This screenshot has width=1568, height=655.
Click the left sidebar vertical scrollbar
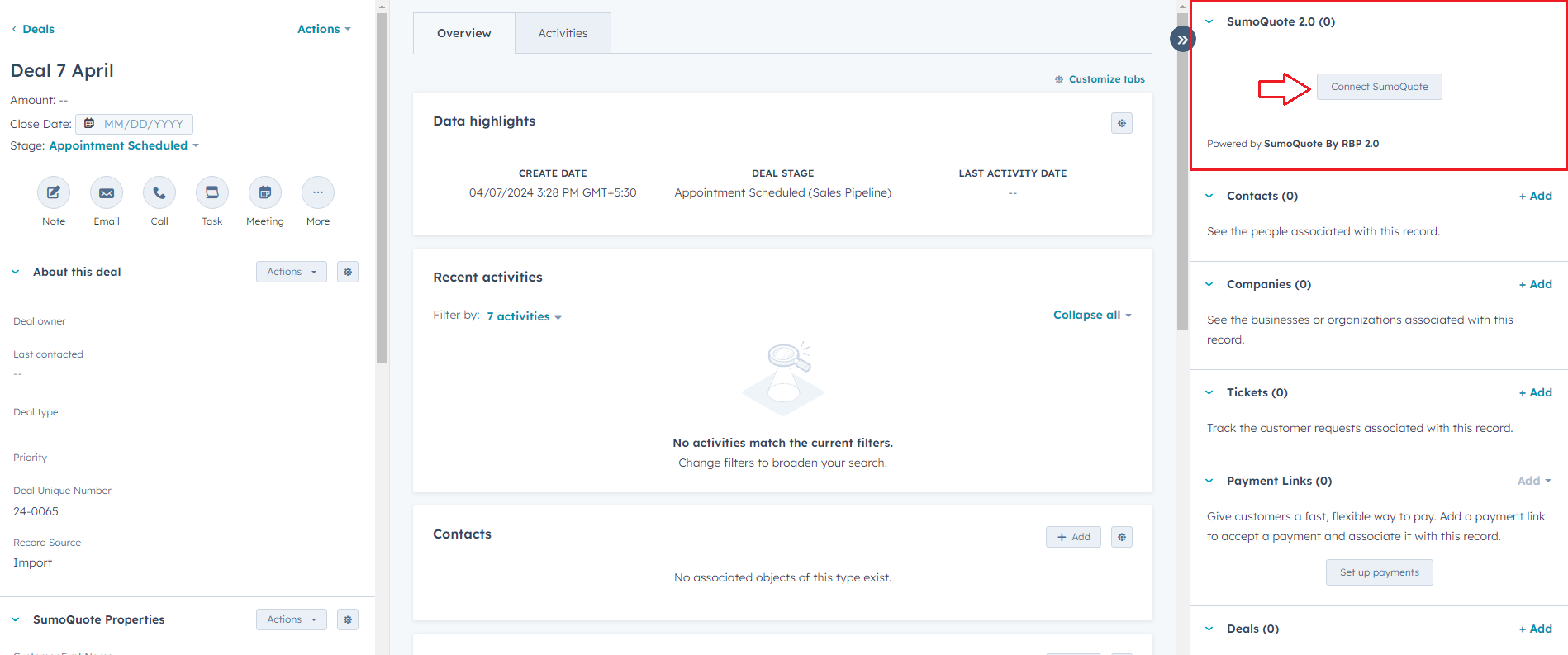pyautogui.click(x=382, y=188)
